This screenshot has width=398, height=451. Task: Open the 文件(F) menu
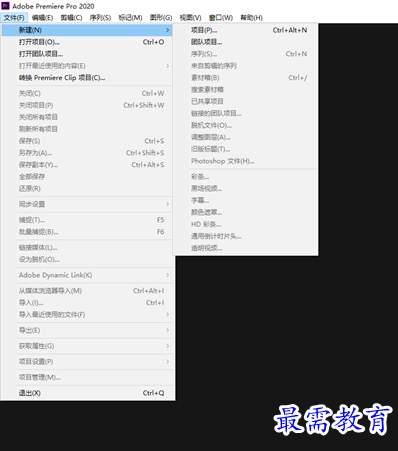14,18
